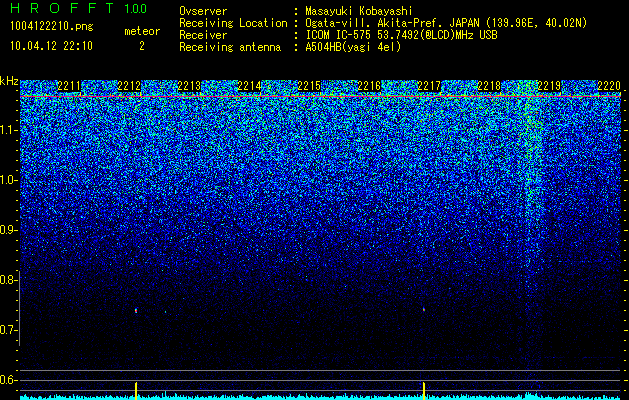629x400 pixels.
Task: Click time marker 2218
Action: 489,86
